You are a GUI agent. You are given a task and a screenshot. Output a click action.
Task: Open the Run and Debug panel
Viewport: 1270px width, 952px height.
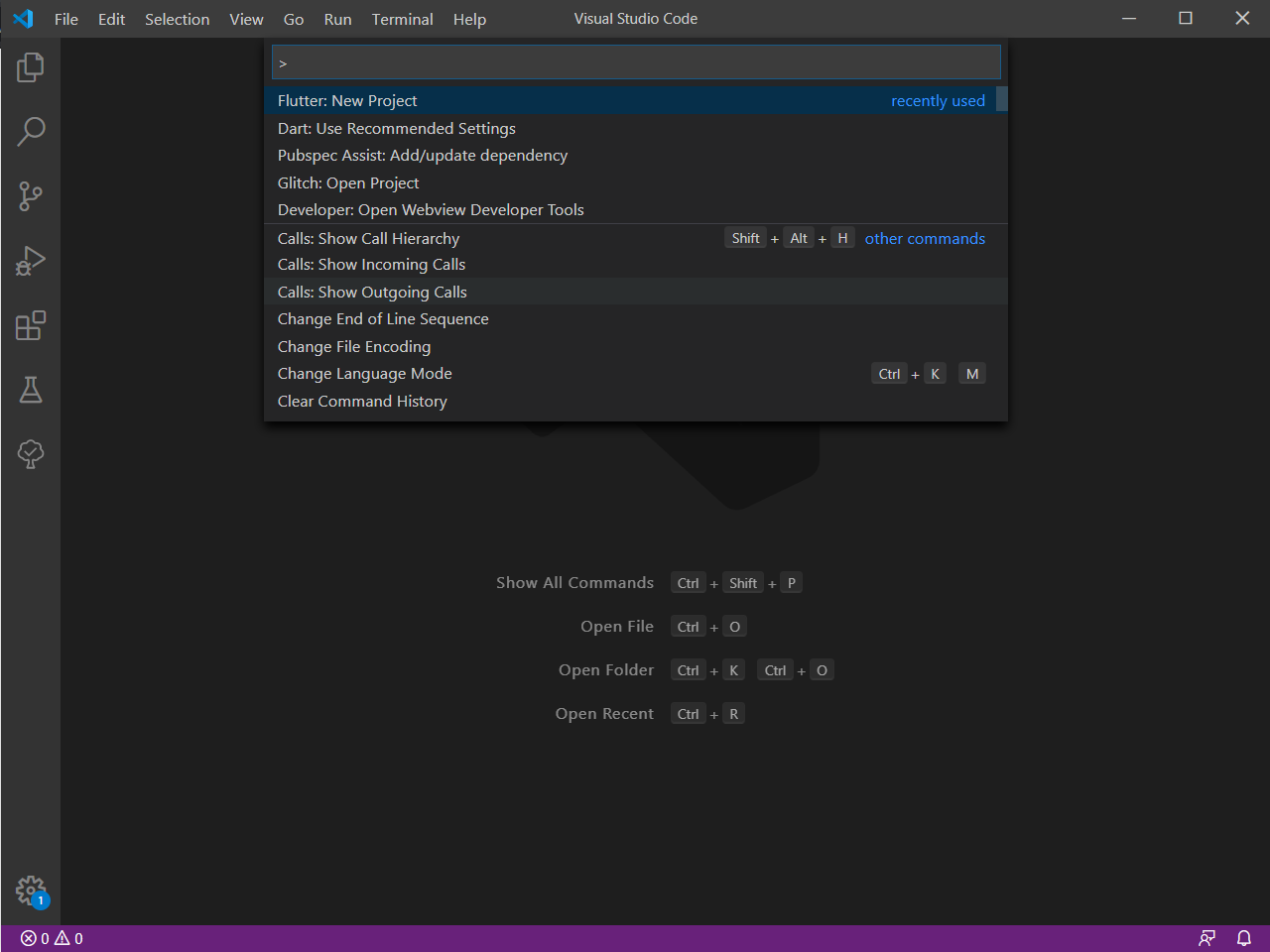30,261
